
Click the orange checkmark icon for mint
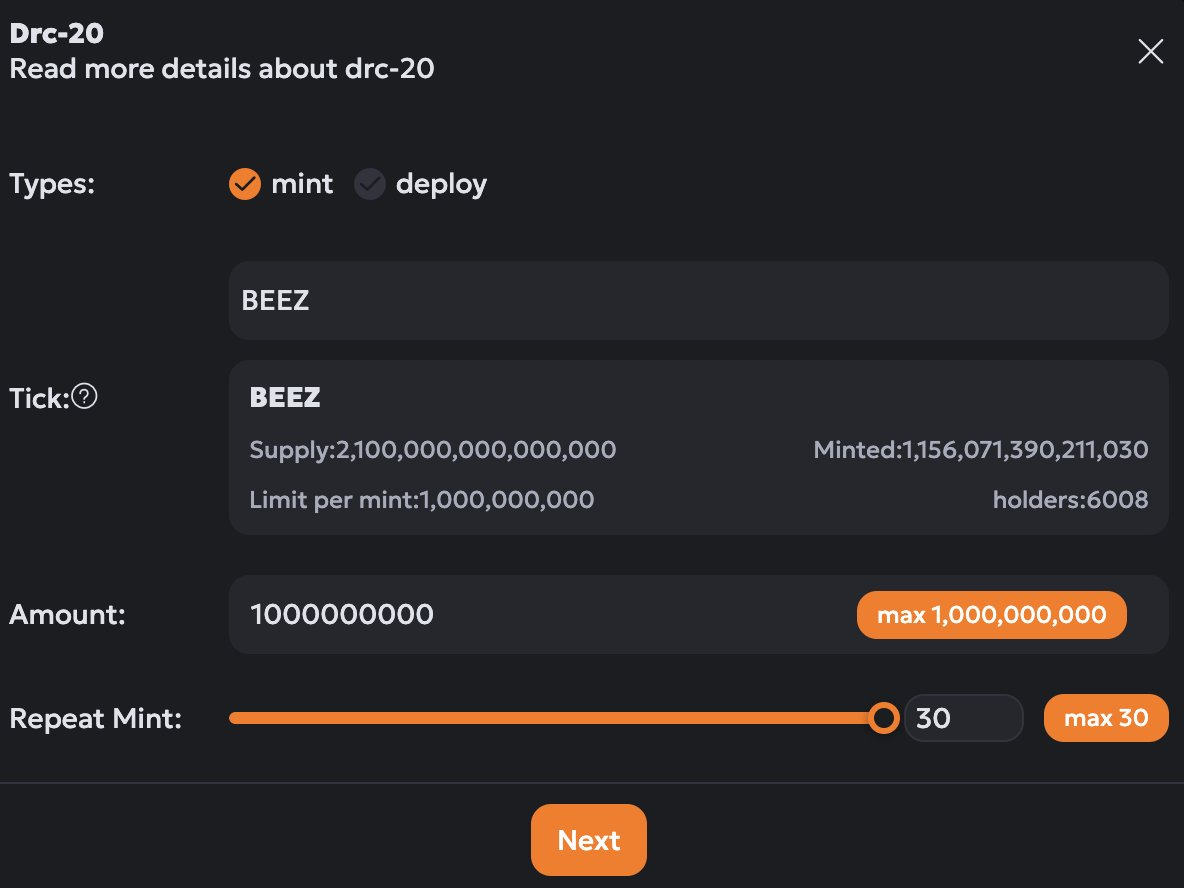pyautogui.click(x=244, y=184)
